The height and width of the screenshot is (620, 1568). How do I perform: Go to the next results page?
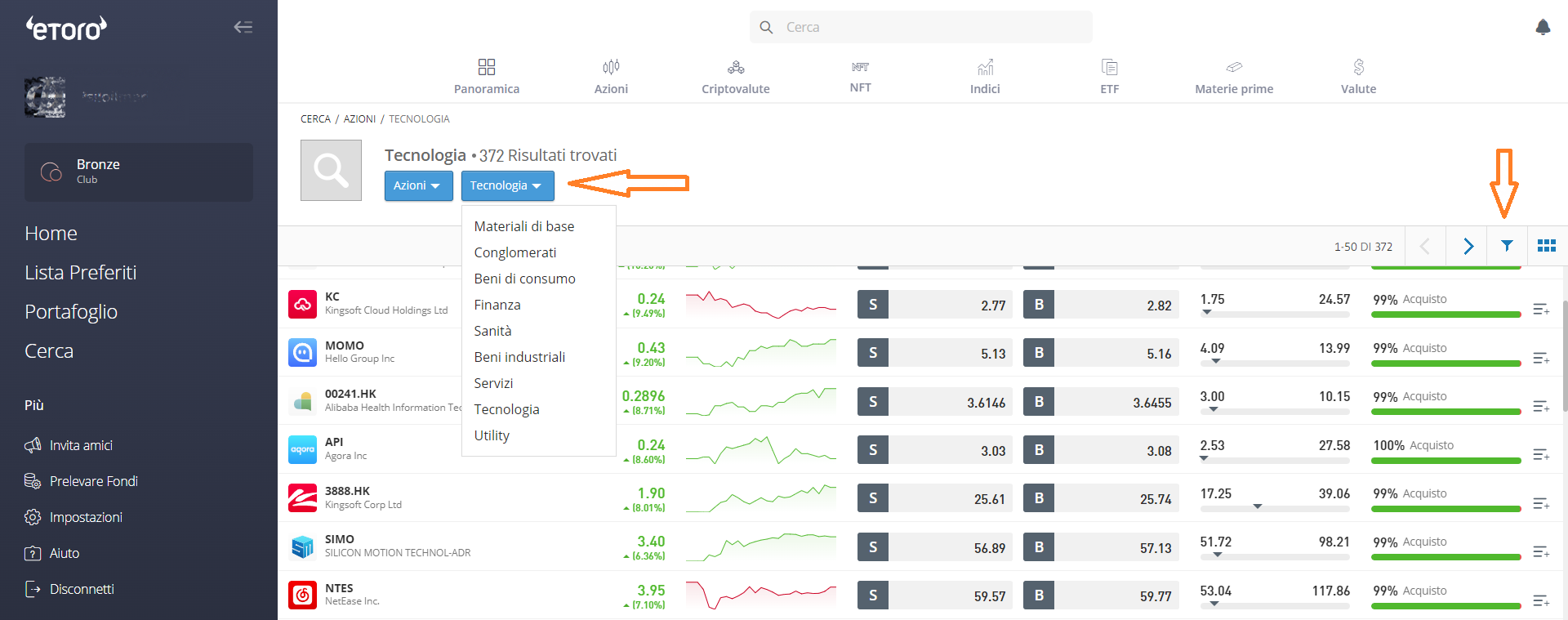tap(1467, 246)
